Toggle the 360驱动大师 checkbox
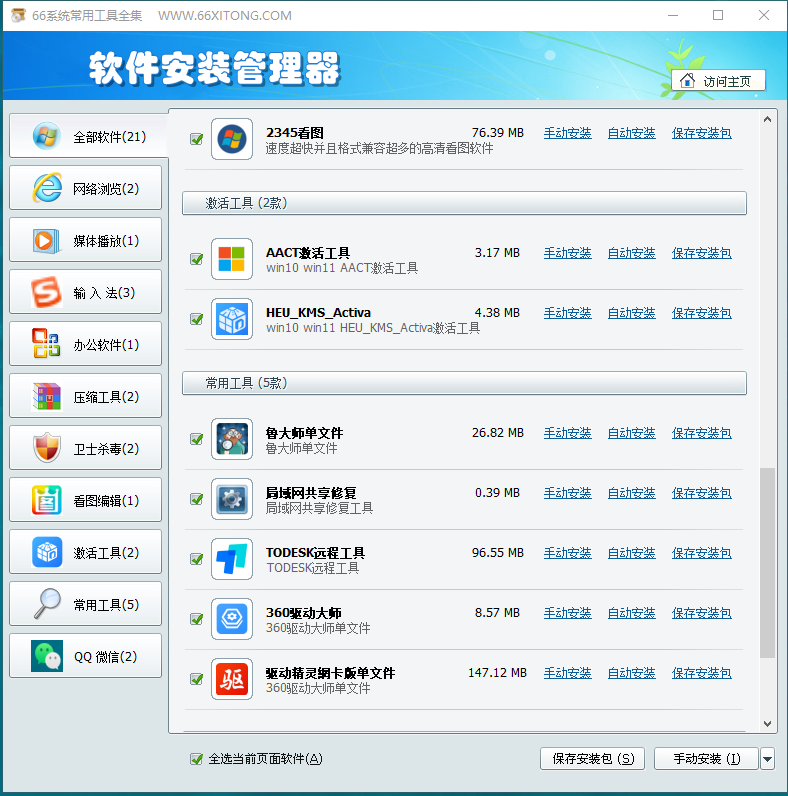Viewport: 788px width, 796px height. [196, 619]
